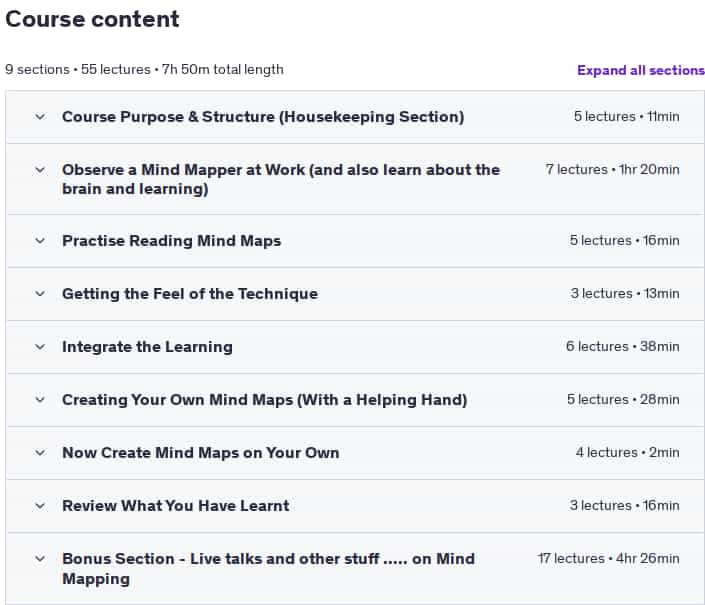705x605 pixels.
Task: Expand chevron for Review What You Have Learnt
Action: pyautogui.click(x=40, y=506)
